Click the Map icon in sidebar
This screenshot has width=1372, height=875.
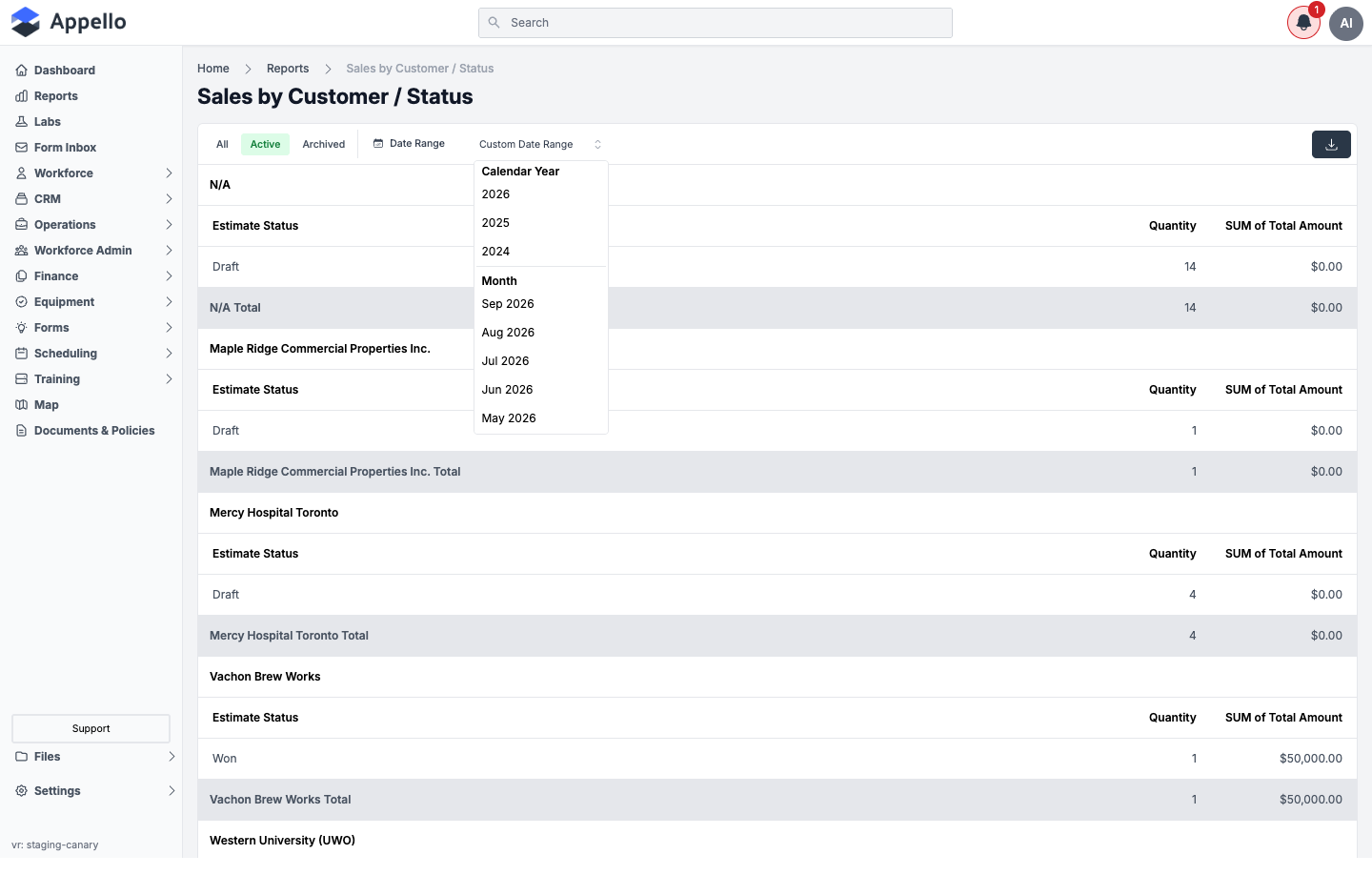point(21,405)
